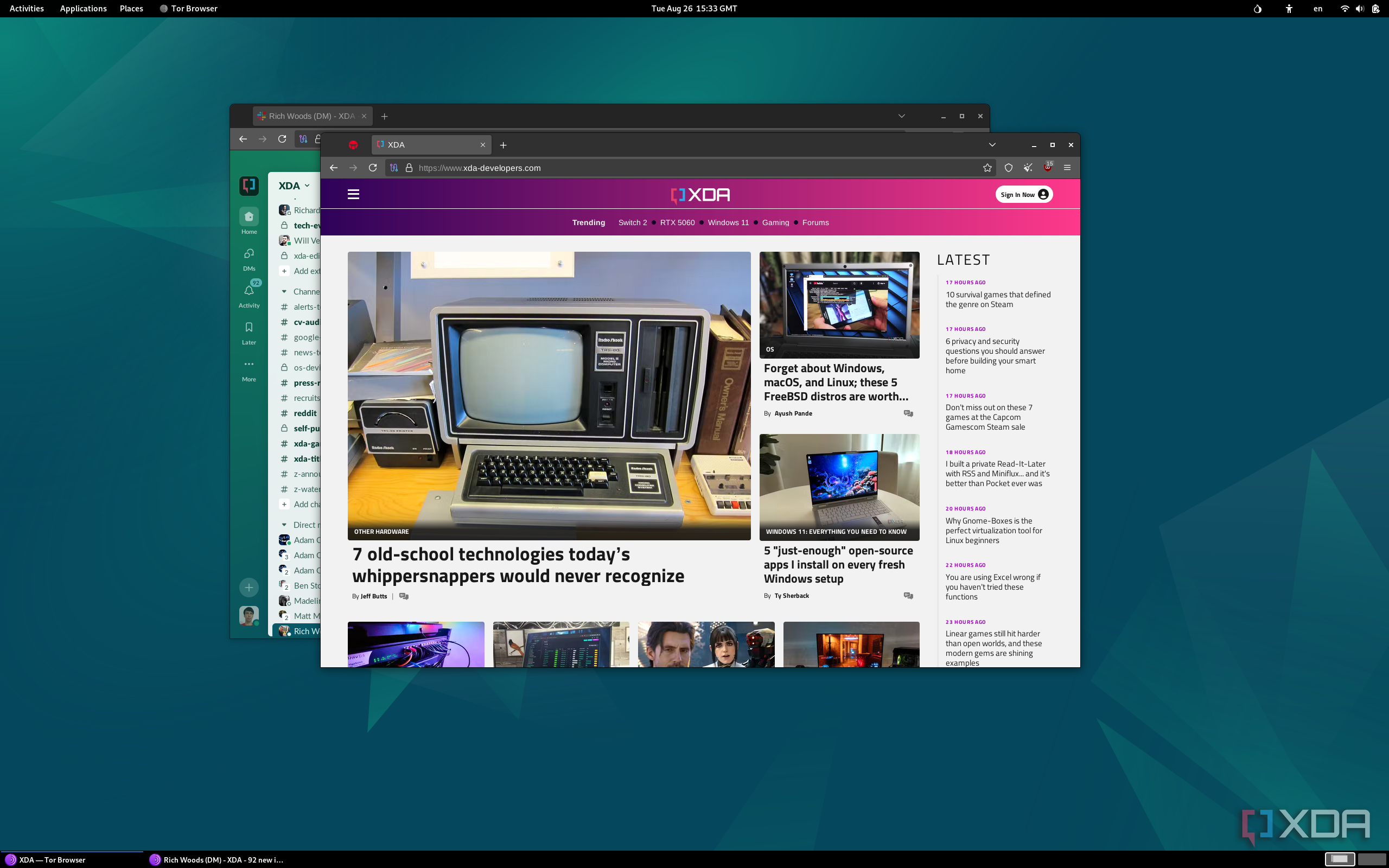Viewport: 1389px width, 868px height.
Task: Reload the XDA page
Action: tap(373, 168)
